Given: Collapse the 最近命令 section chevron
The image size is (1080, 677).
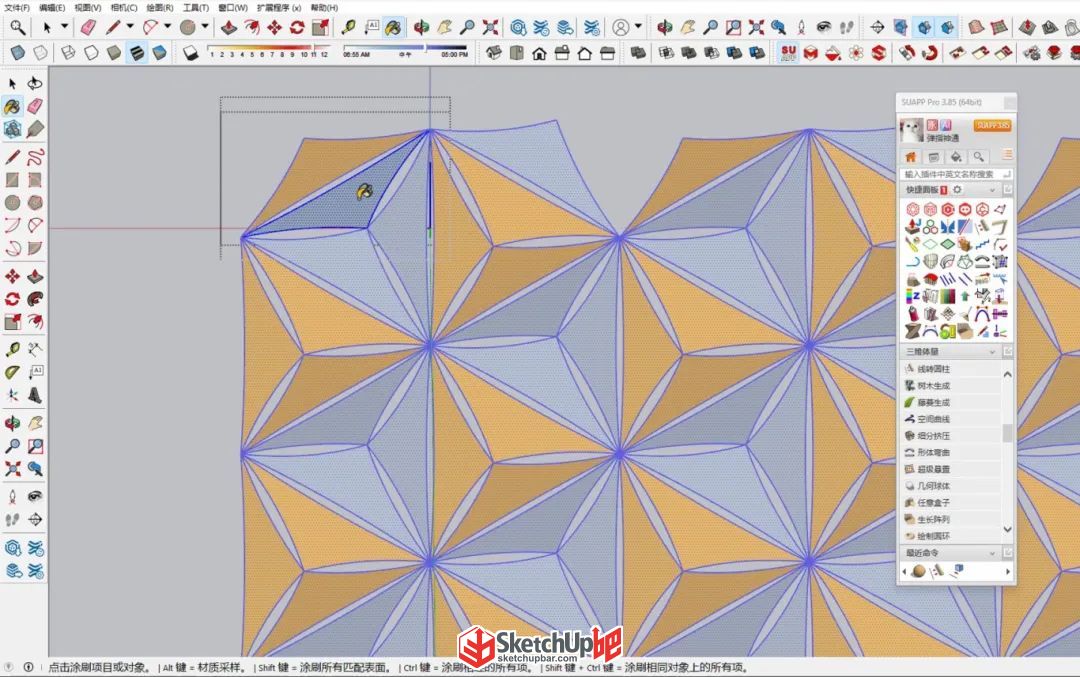Looking at the screenshot, I should click(x=993, y=553).
